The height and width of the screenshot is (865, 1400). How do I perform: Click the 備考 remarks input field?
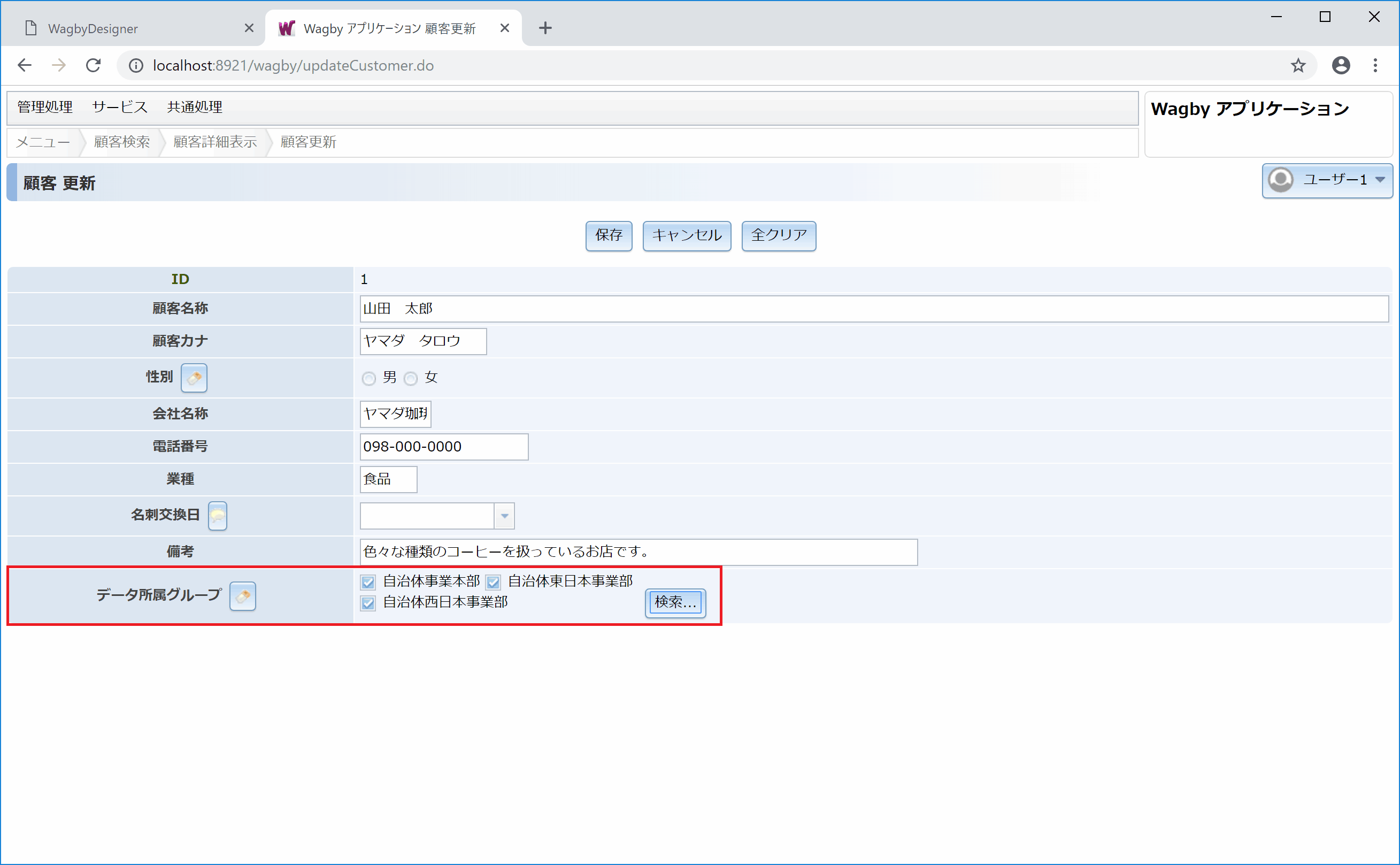pyautogui.click(x=639, y=552)
